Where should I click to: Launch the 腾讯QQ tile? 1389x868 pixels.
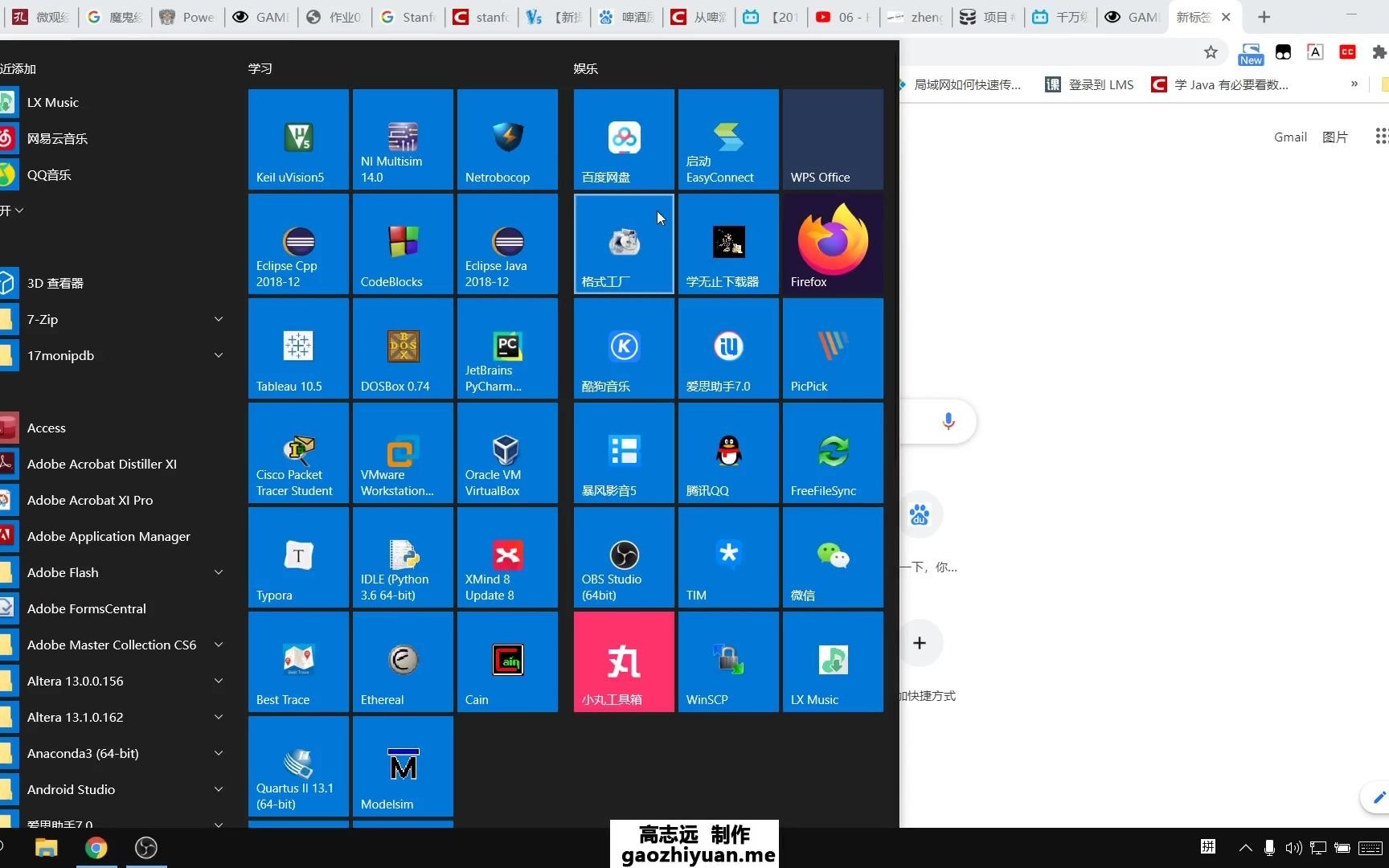(x=728, y=452)
